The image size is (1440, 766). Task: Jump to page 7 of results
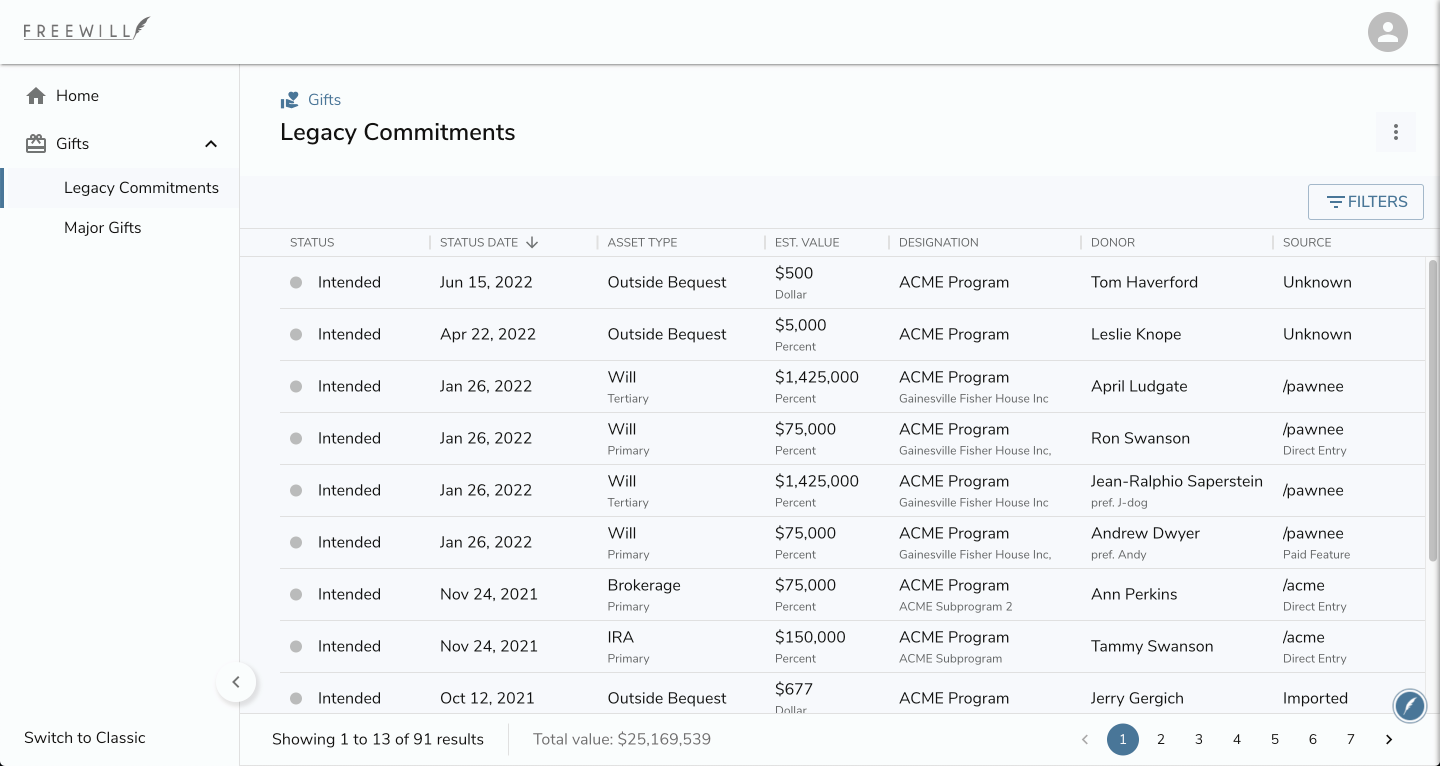point(1350,740)
